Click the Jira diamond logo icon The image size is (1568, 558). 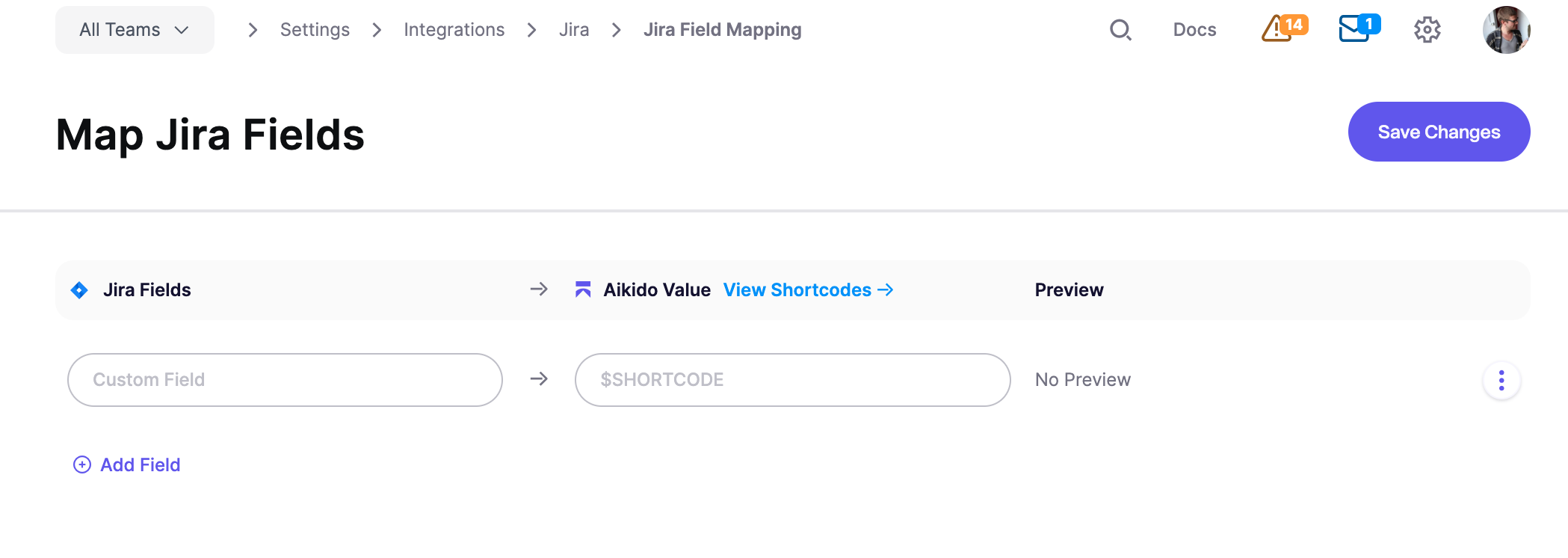[x=79, y=290]
